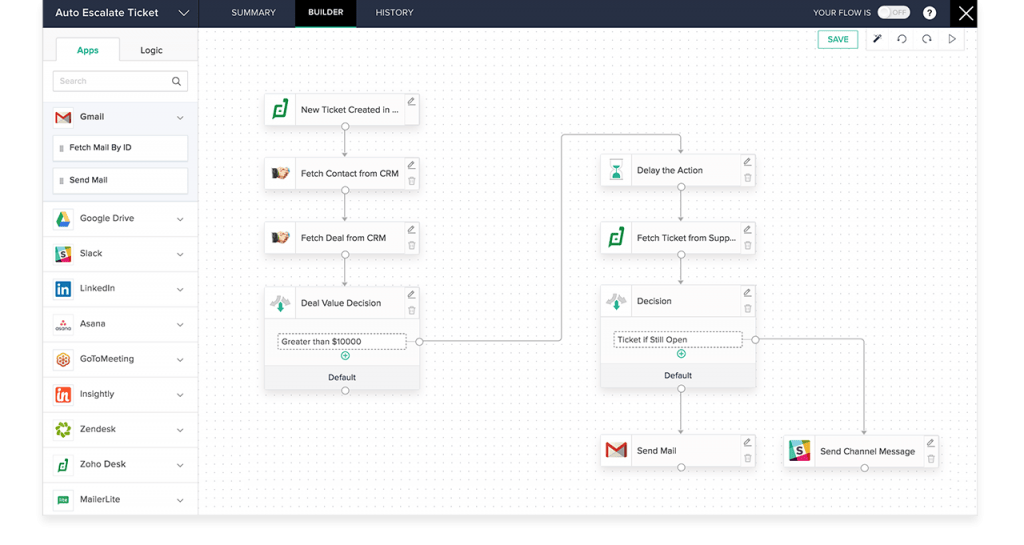Click the magic wand auto-arrange icon
Viewport: 1024px width, 545px height.
877,39
